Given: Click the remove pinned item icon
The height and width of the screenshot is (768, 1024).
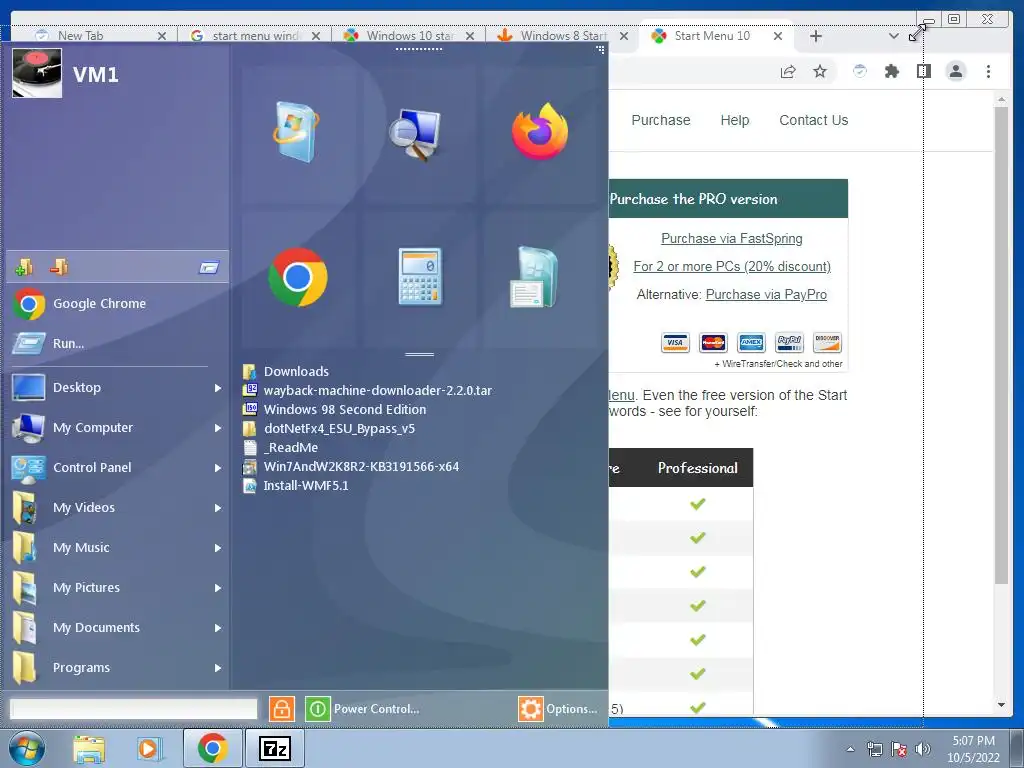Looking at the screenshot, I should click(59, 266).
